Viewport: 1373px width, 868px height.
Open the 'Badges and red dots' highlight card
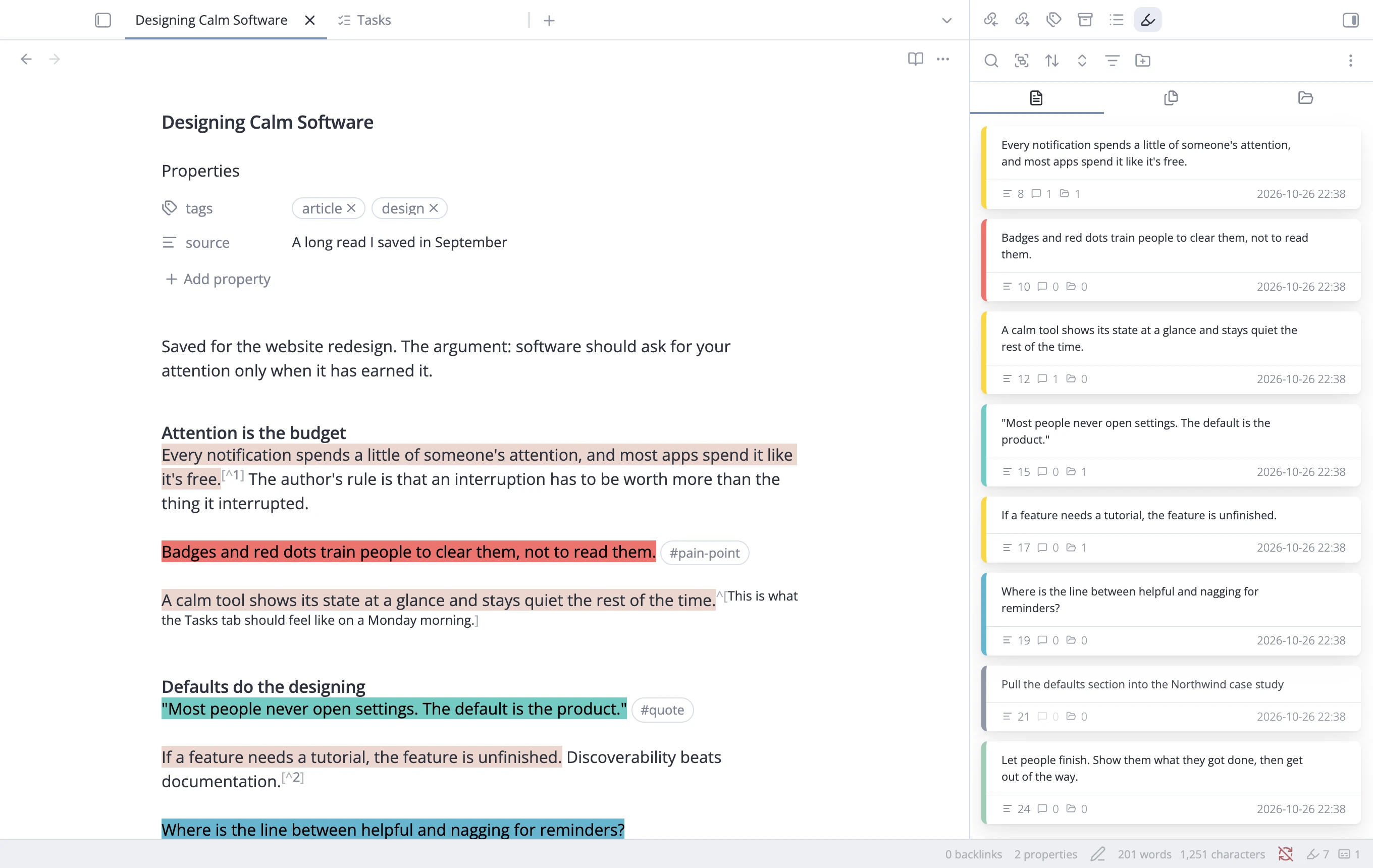(1171, 260)
